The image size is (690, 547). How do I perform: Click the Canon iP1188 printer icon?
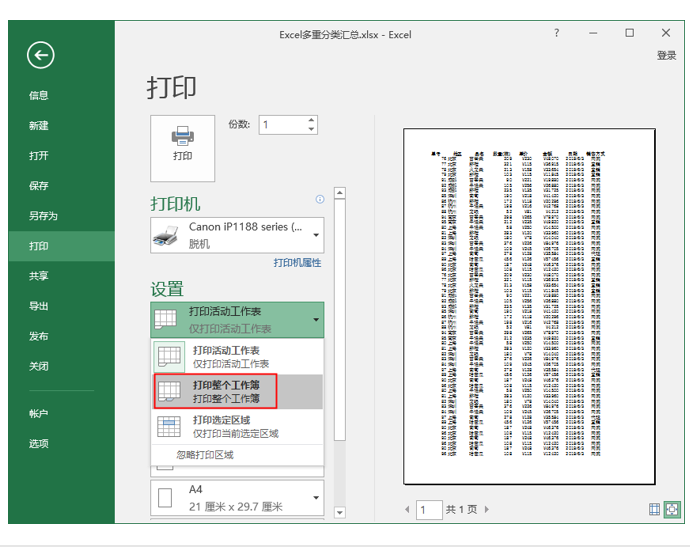pyautogui.click(x=166, y=235)
